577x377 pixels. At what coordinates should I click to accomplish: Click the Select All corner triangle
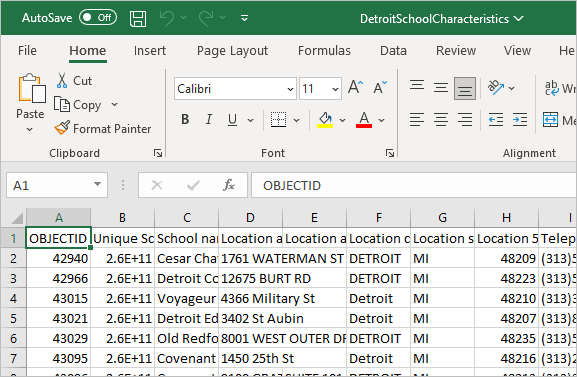pyautogui.click(x=16, y=218)
